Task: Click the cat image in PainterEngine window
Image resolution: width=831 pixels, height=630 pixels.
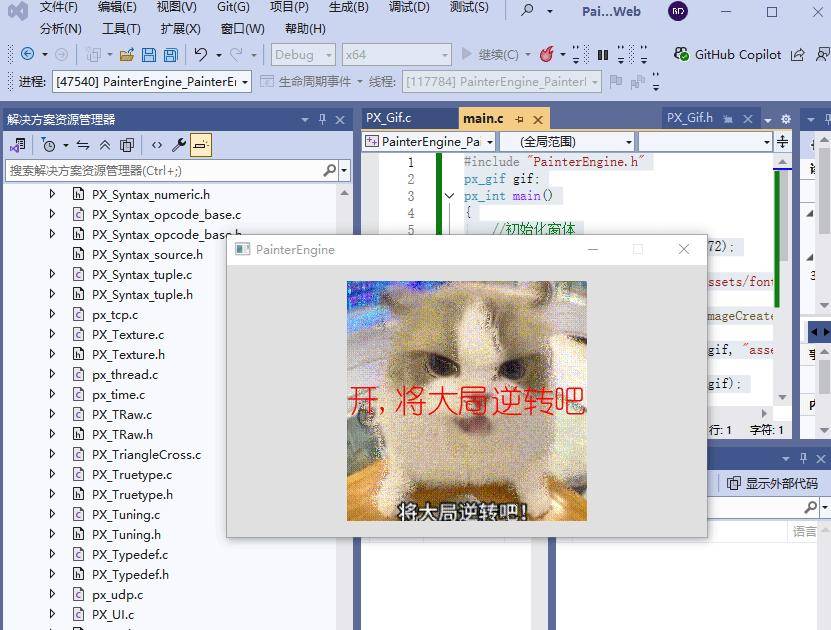Action: 466,401
